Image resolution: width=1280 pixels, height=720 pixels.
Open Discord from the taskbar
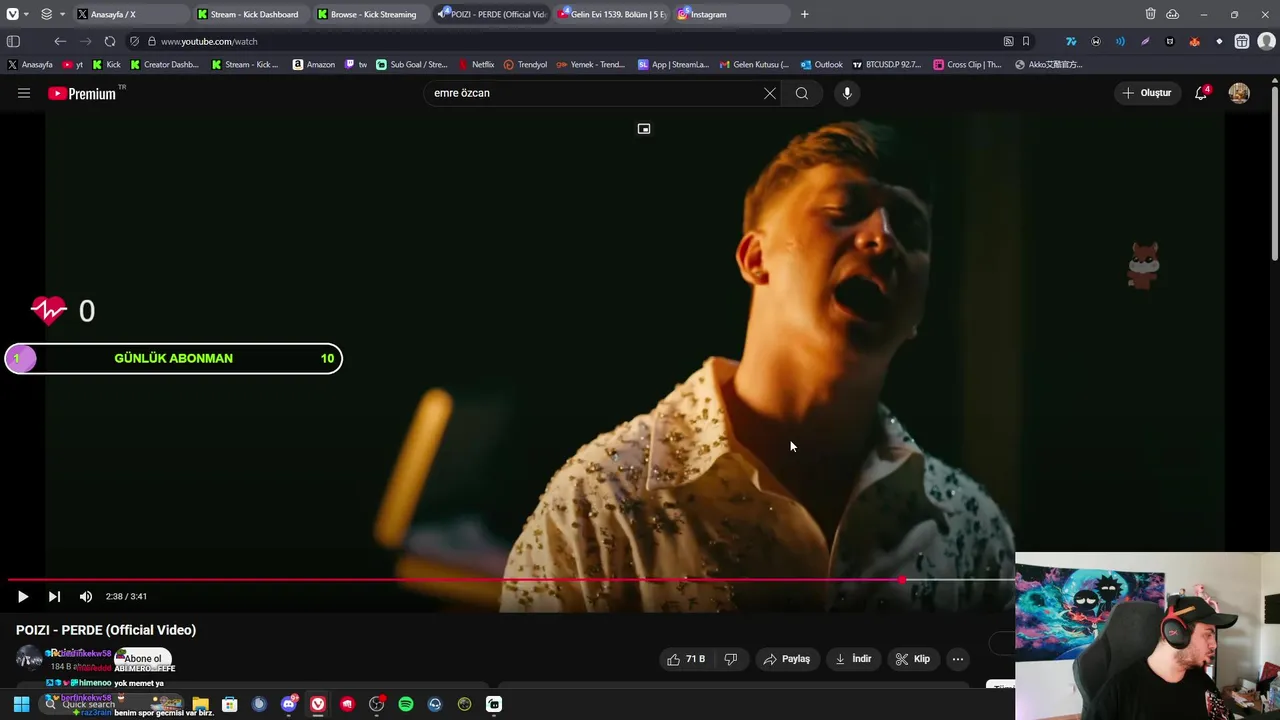tap(289, 704)
